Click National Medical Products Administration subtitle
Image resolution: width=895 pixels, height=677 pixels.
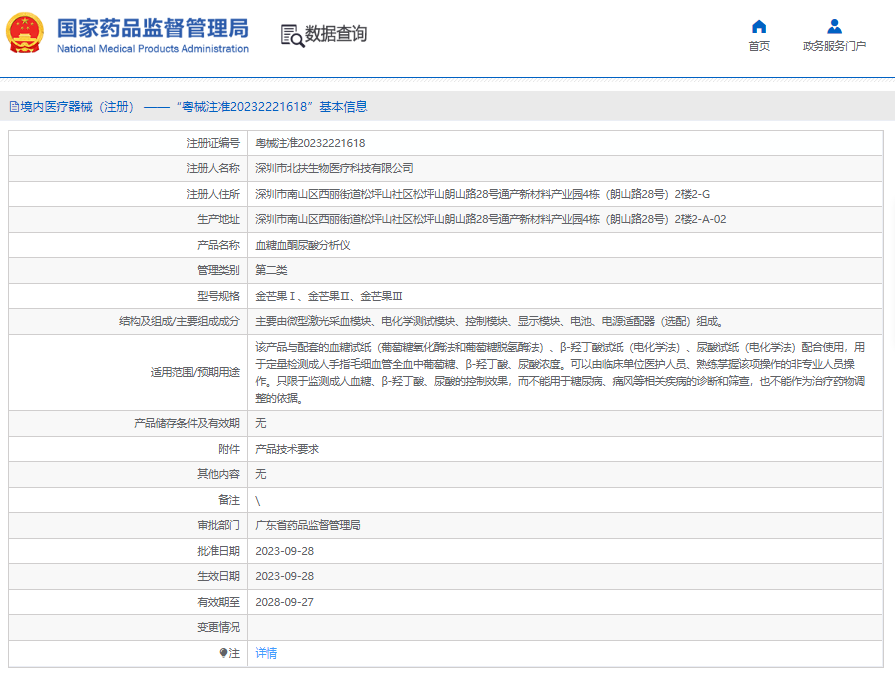(152, 49)
